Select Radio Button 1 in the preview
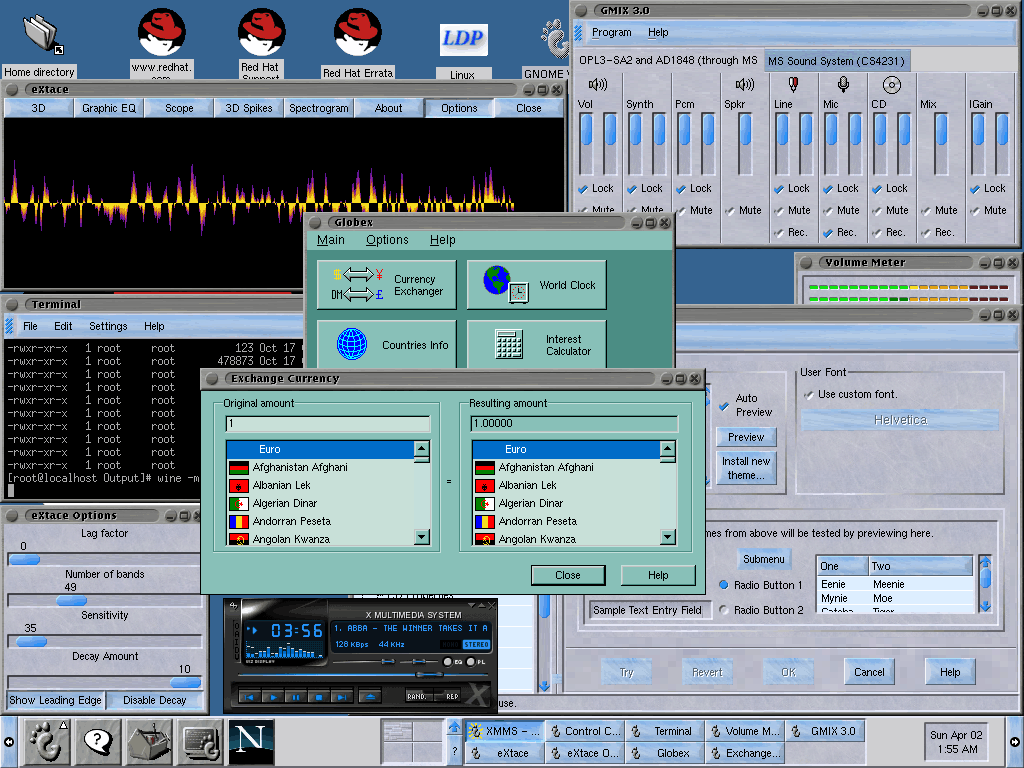1024x768 pixels. pos(724,585)
